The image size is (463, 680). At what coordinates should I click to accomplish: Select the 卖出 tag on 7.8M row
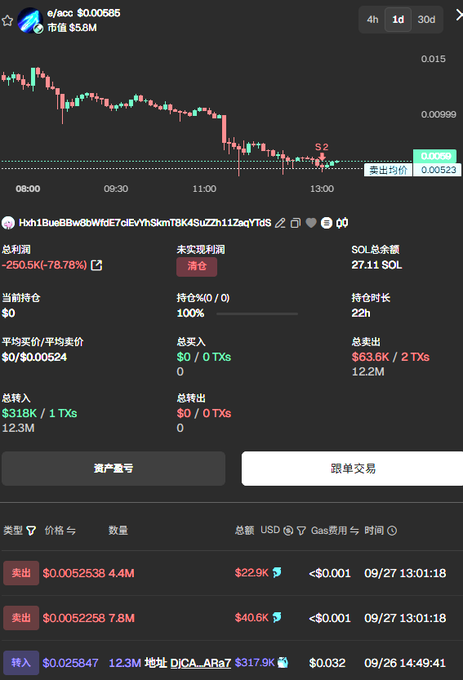pyautogui.click(x=21, y=618)
